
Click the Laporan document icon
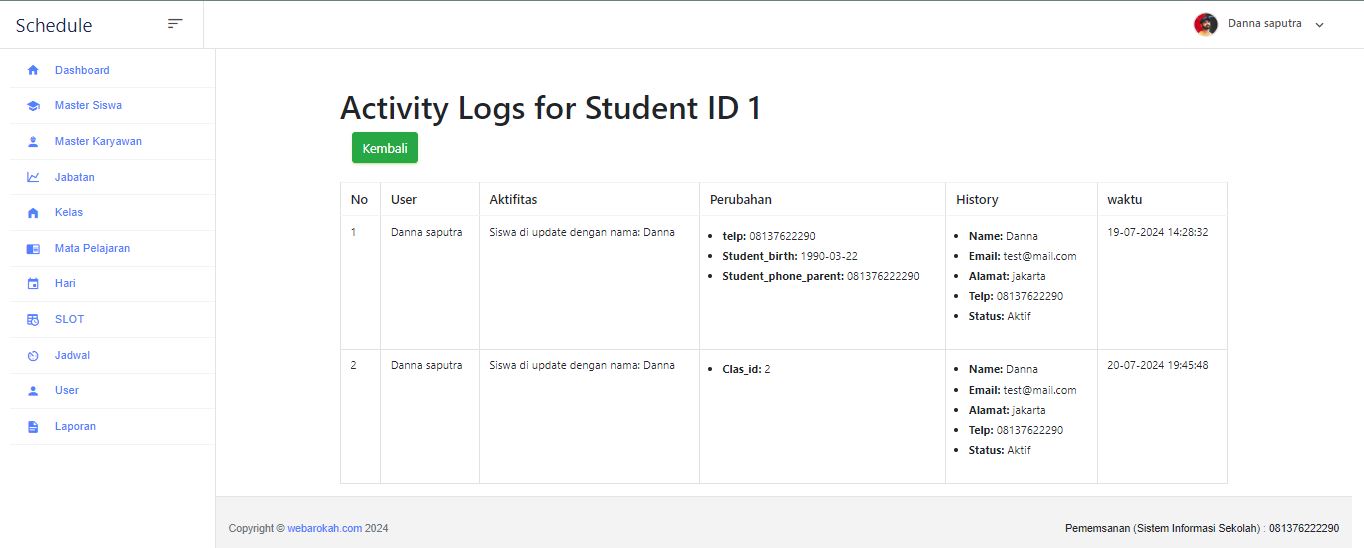33,427
